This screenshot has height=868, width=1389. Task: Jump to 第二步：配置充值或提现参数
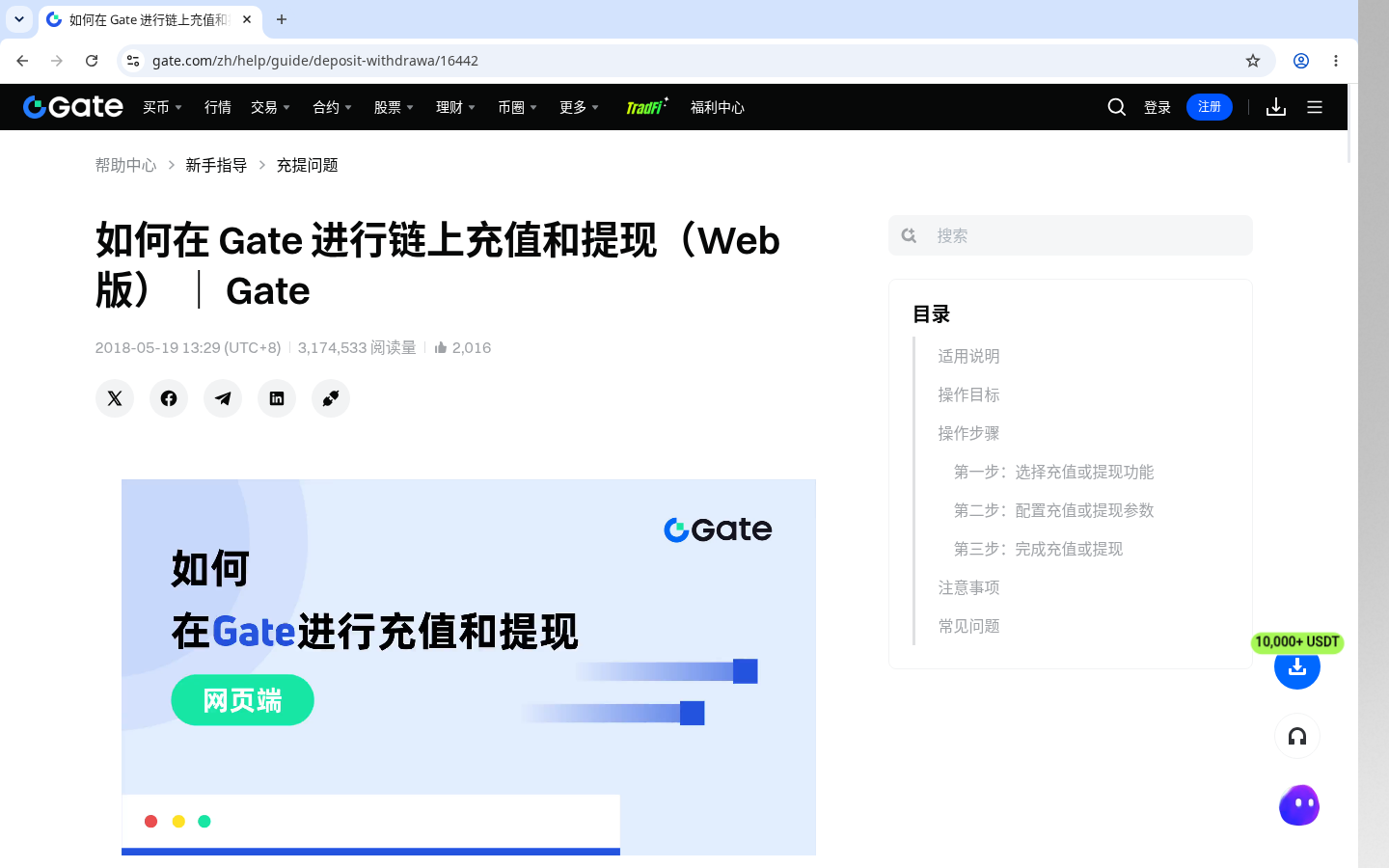(1053, 510)
